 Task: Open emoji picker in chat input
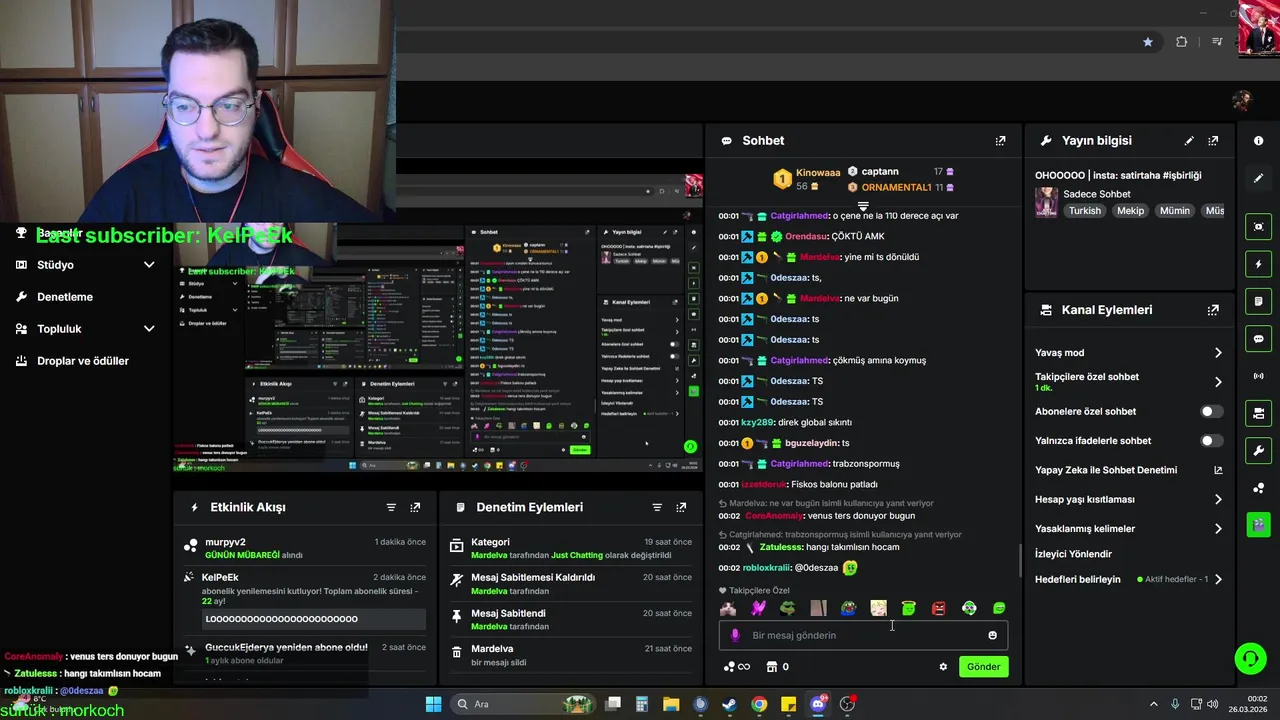click(992, 635)
